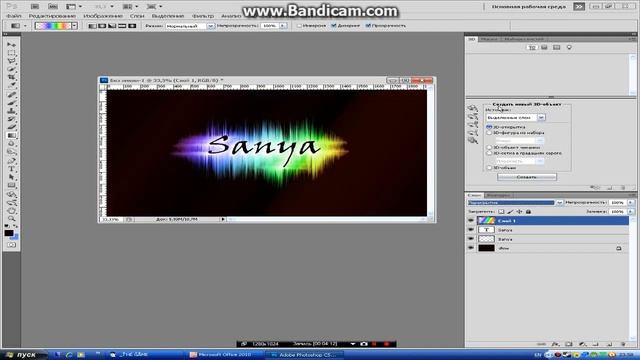Switch to Microsoft Office 2010 taskbar item
The width and height of the screenshot is (640, 360).
click(224, 355)
